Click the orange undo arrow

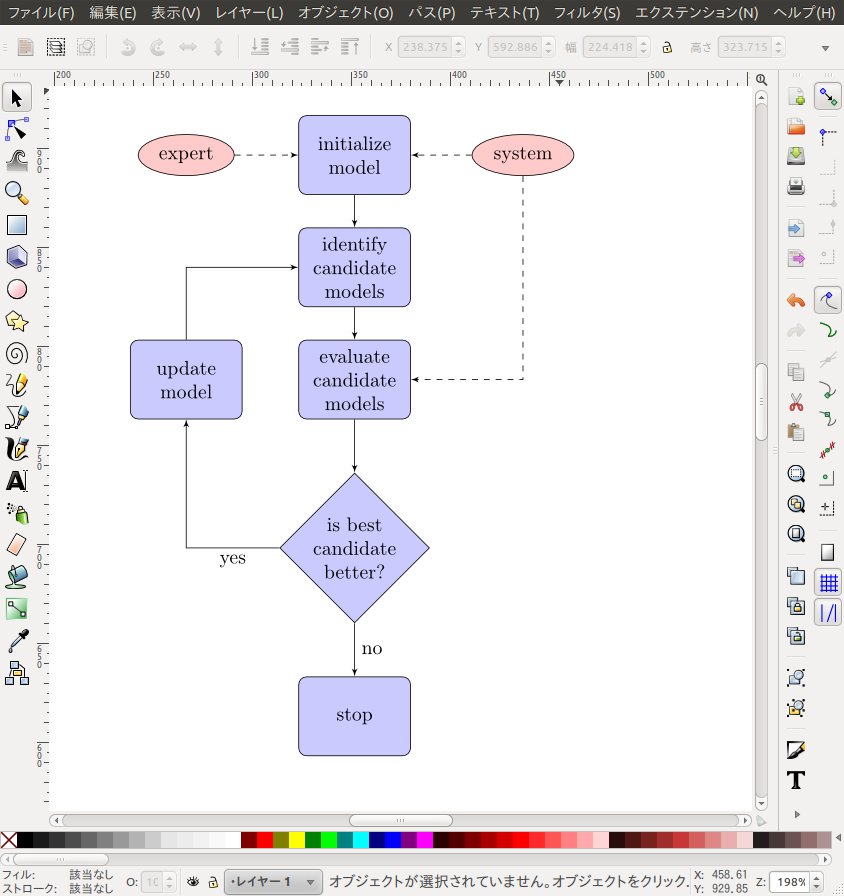point(796,300)
